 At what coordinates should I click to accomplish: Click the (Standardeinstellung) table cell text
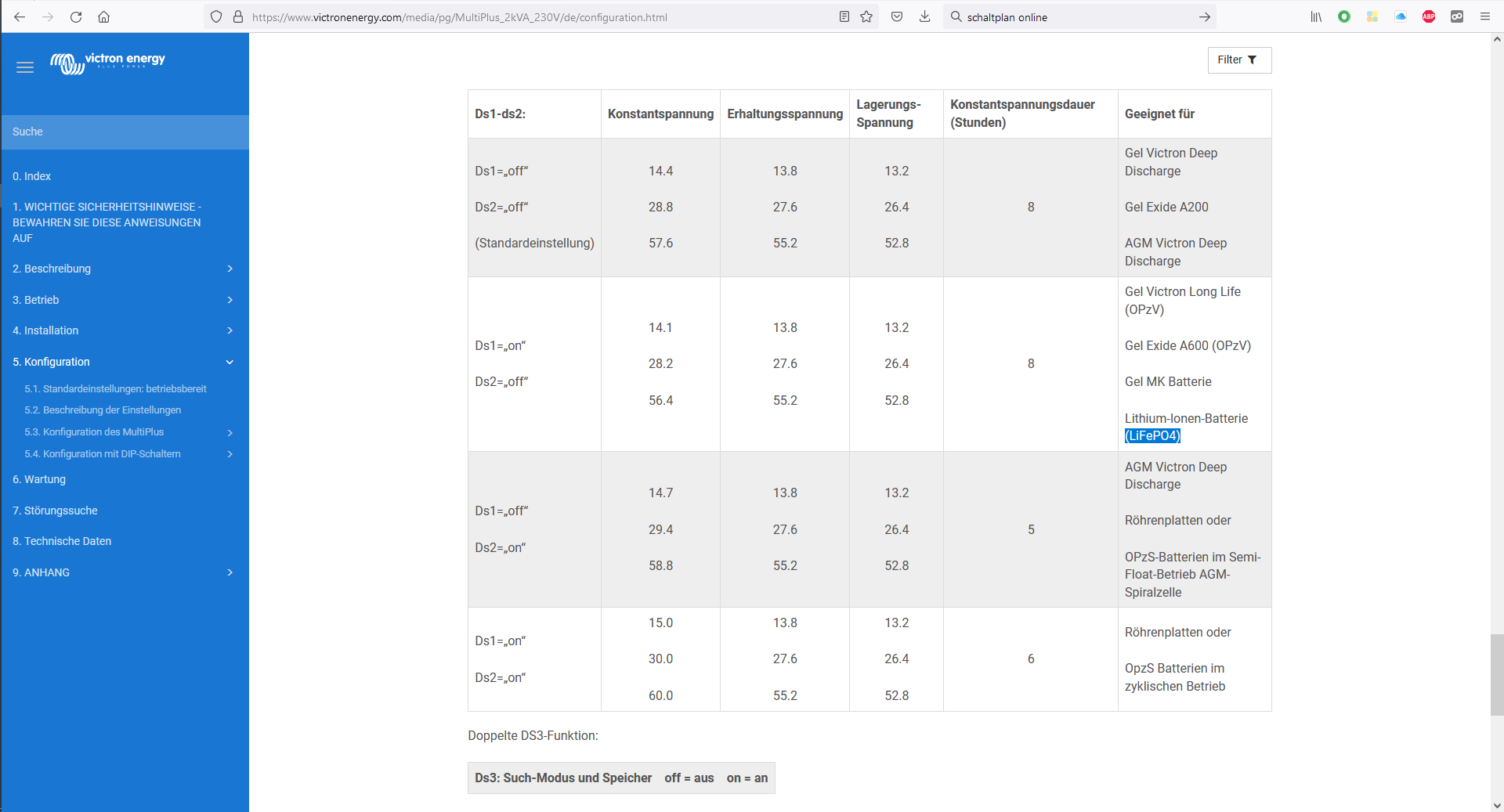pos(534,244)
